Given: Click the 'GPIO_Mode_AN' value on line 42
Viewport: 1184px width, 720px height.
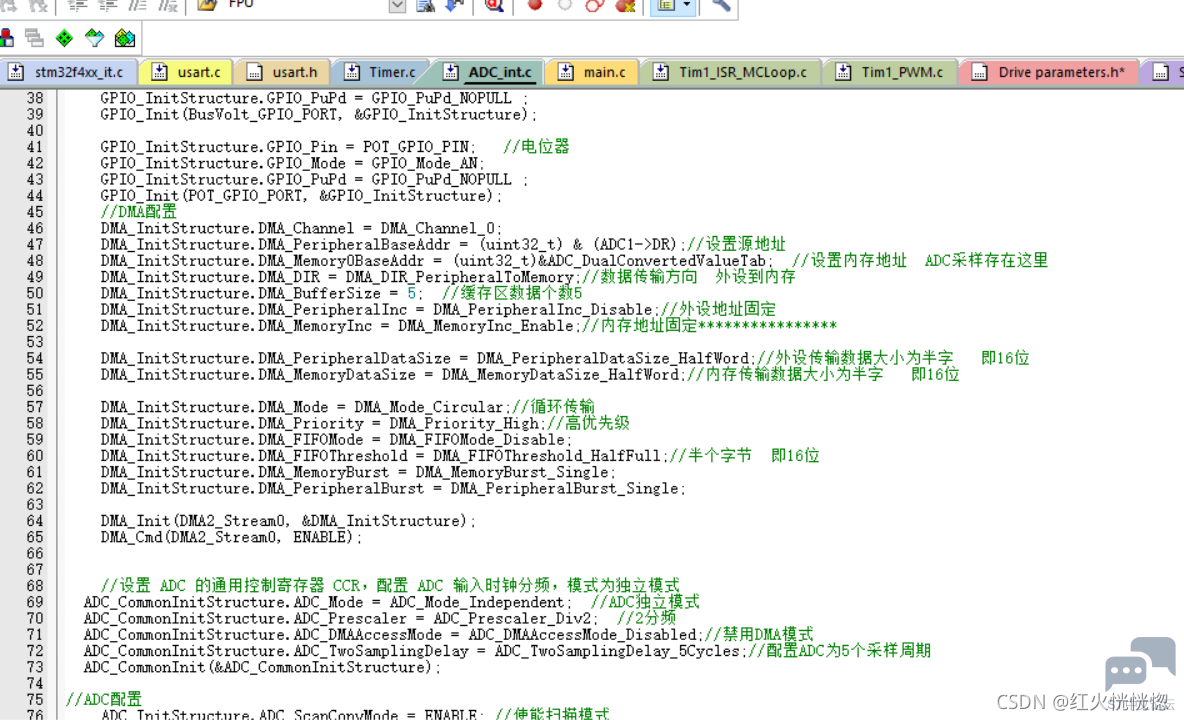Looking at the screenshot, I should point(424,164).
